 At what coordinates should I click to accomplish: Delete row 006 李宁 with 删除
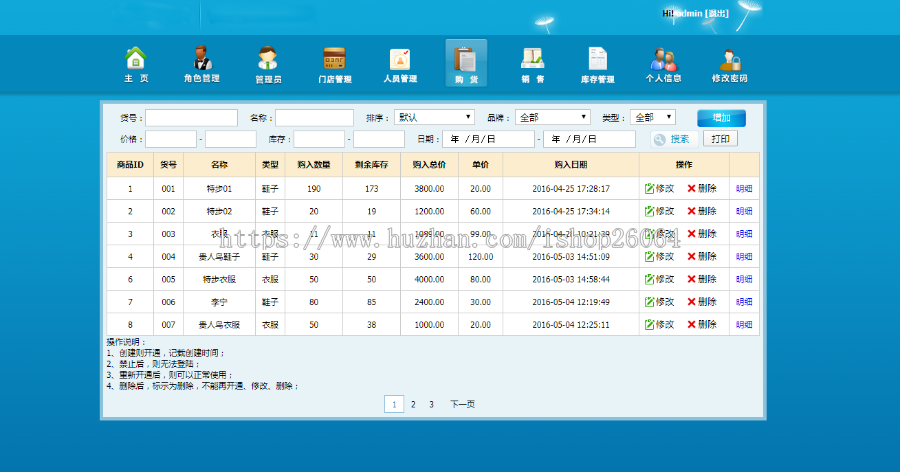click(701, 302)
